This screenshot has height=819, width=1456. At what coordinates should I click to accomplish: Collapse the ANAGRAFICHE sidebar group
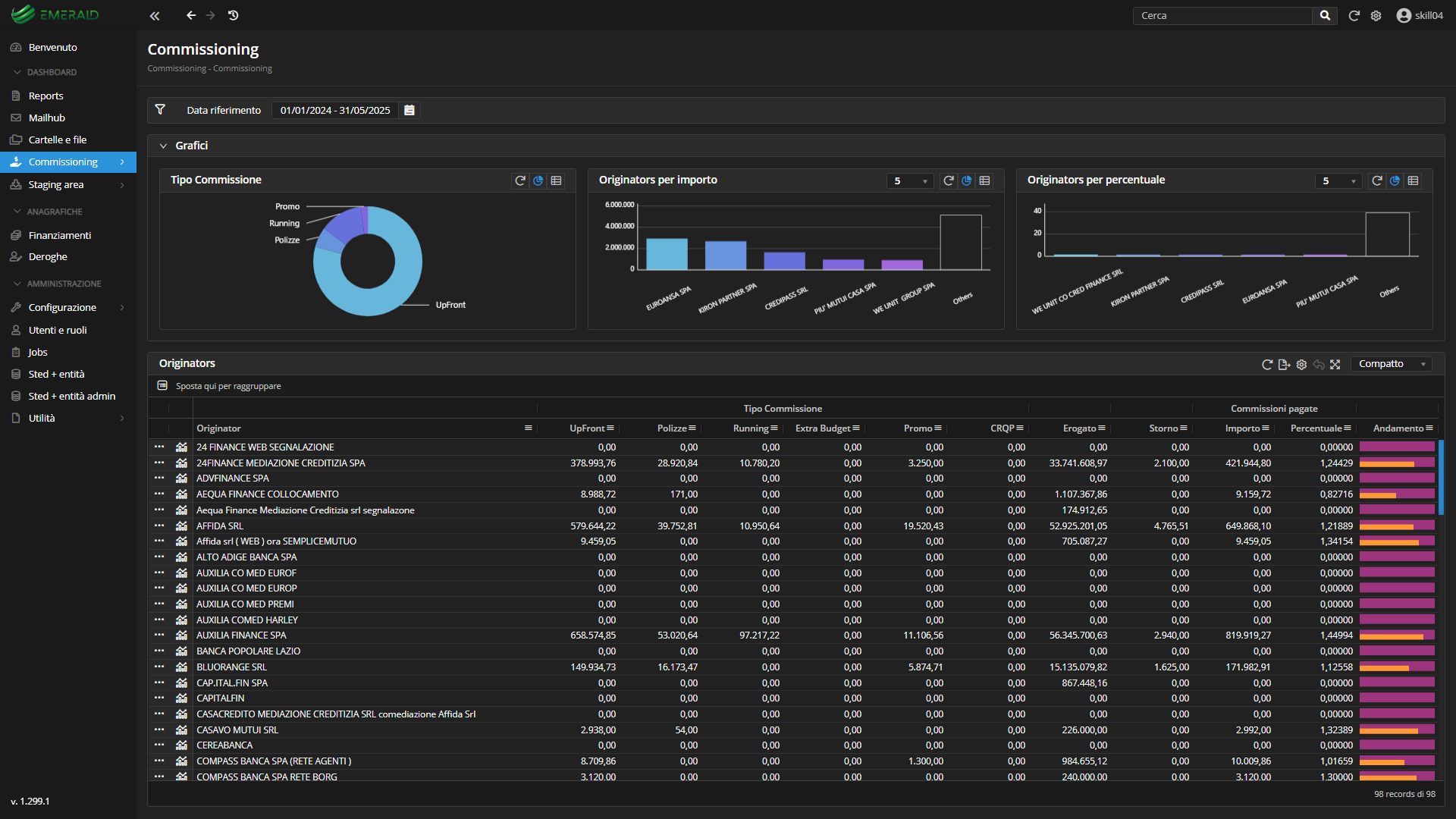click(17, 212)
